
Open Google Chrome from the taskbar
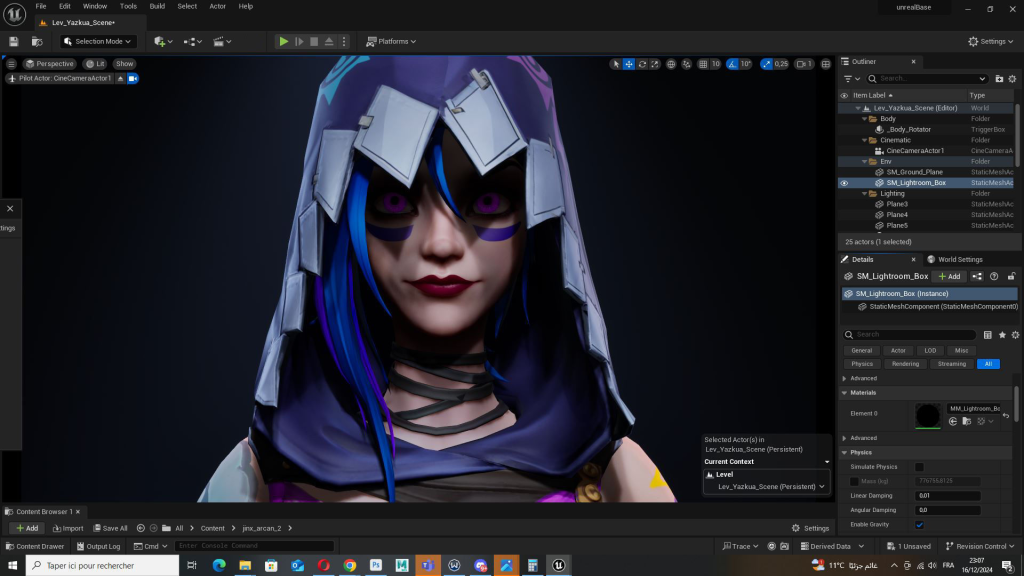coord(350,566)
